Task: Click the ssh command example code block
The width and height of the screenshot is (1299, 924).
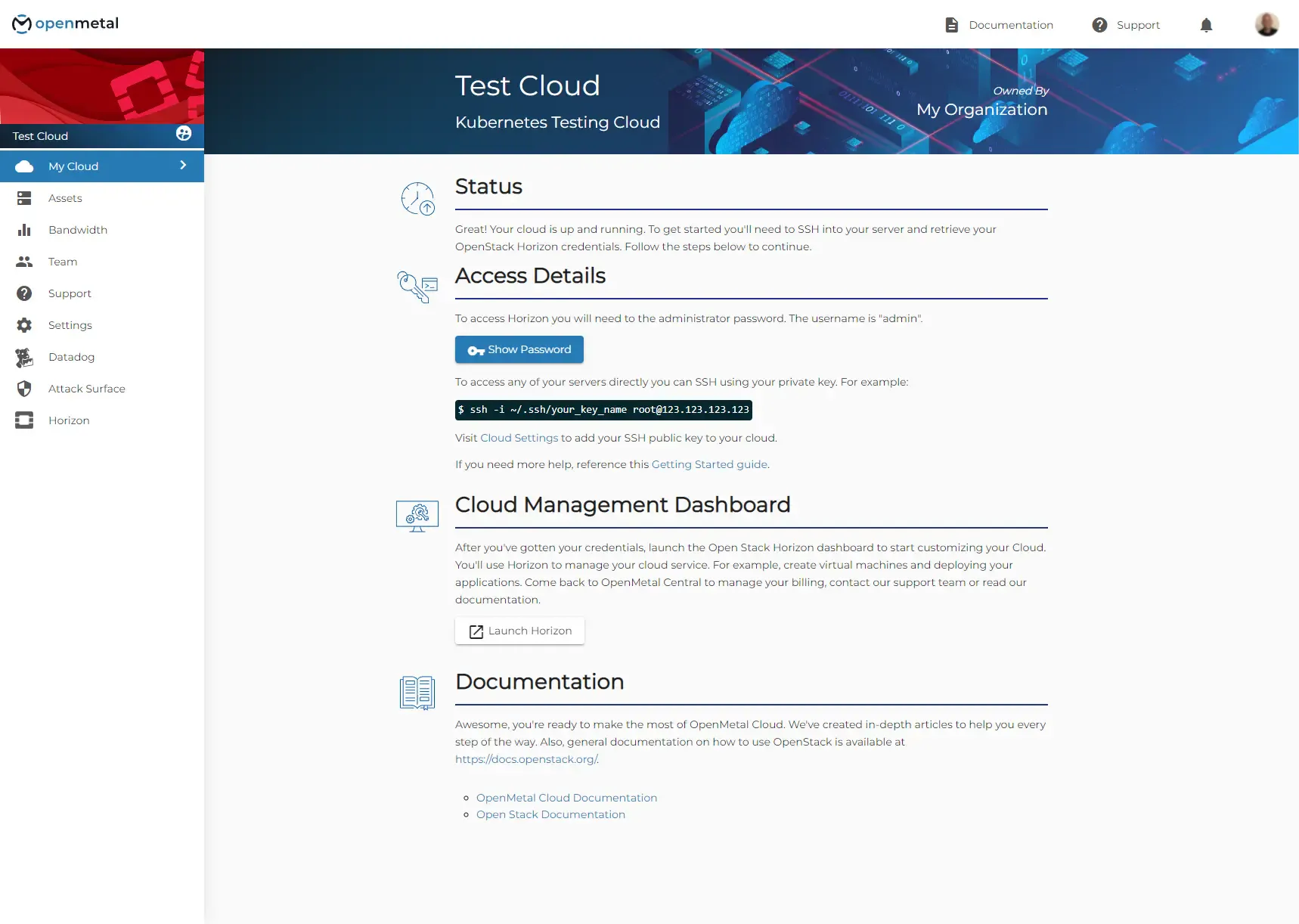Action: 603,410
